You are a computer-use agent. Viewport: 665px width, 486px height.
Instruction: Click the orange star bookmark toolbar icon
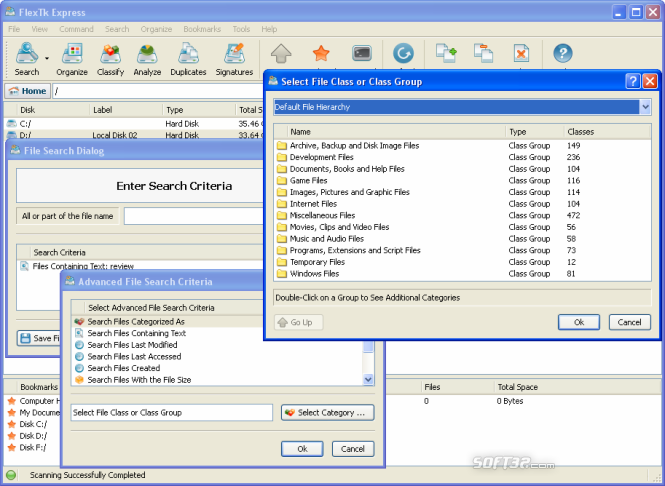pos(321,53)
